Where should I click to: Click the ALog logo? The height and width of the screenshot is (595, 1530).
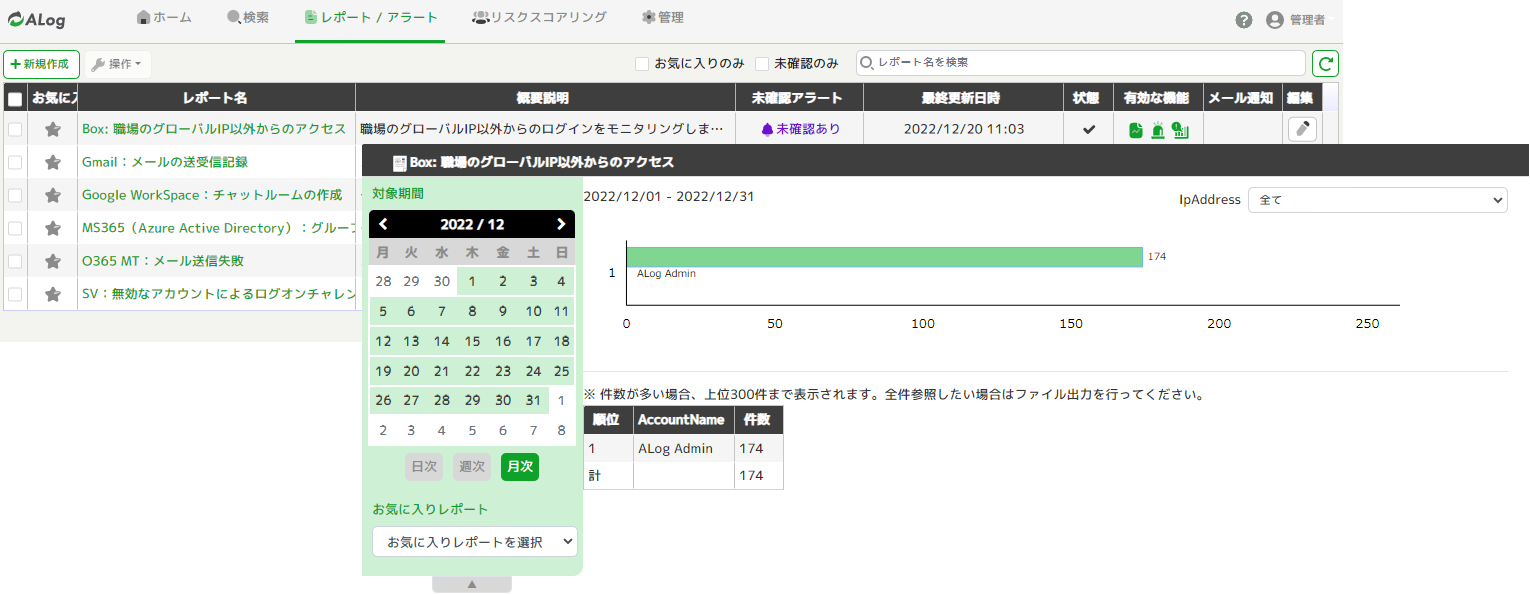(38, 18)
